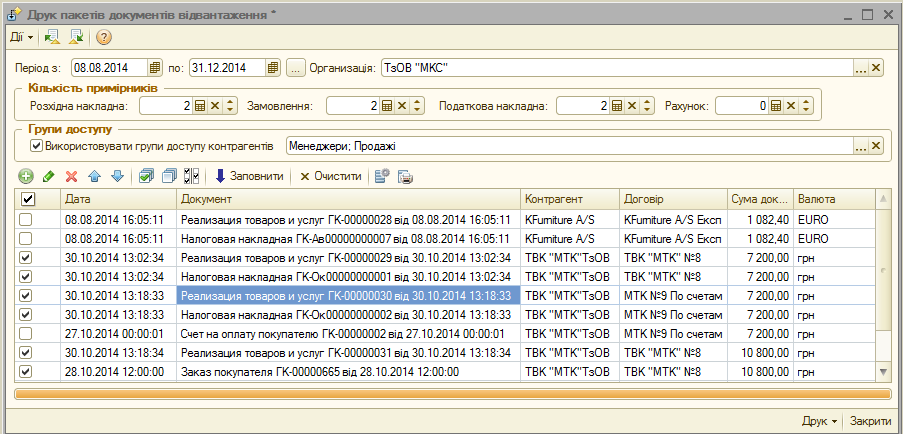The height and width of the screenshot is (434, 903).
Task: Move row up with blue arrow
Action: (94, 176)
